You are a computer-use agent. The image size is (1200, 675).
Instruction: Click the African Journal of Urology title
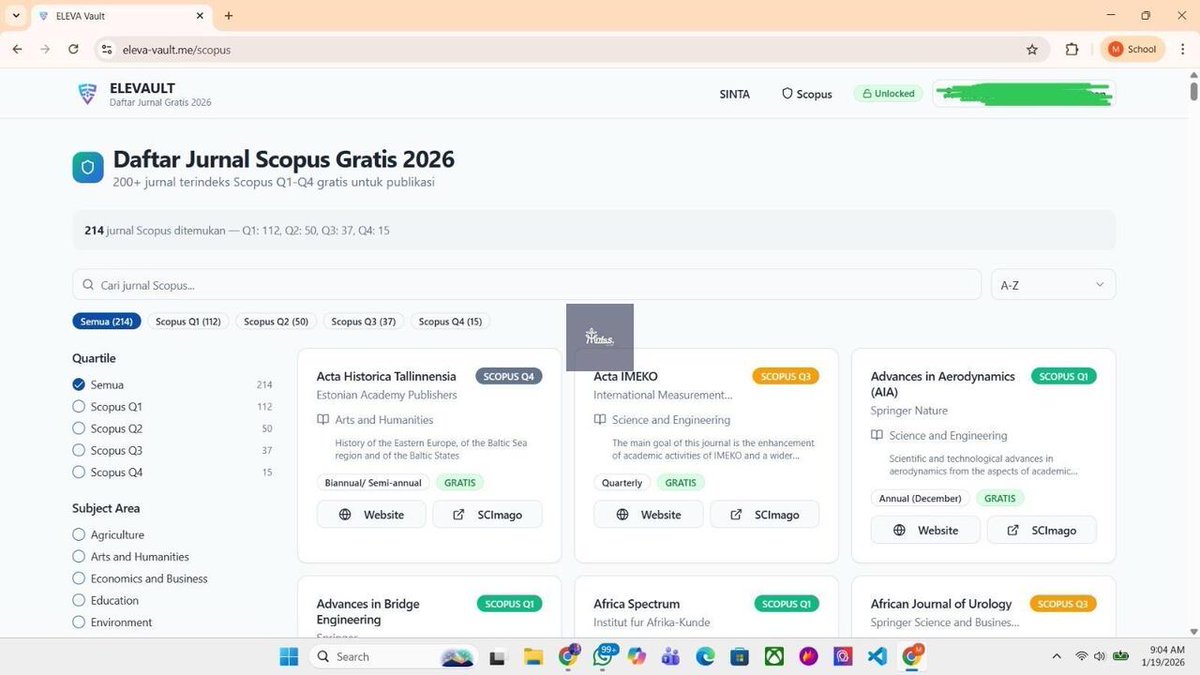tap(941, 604)
